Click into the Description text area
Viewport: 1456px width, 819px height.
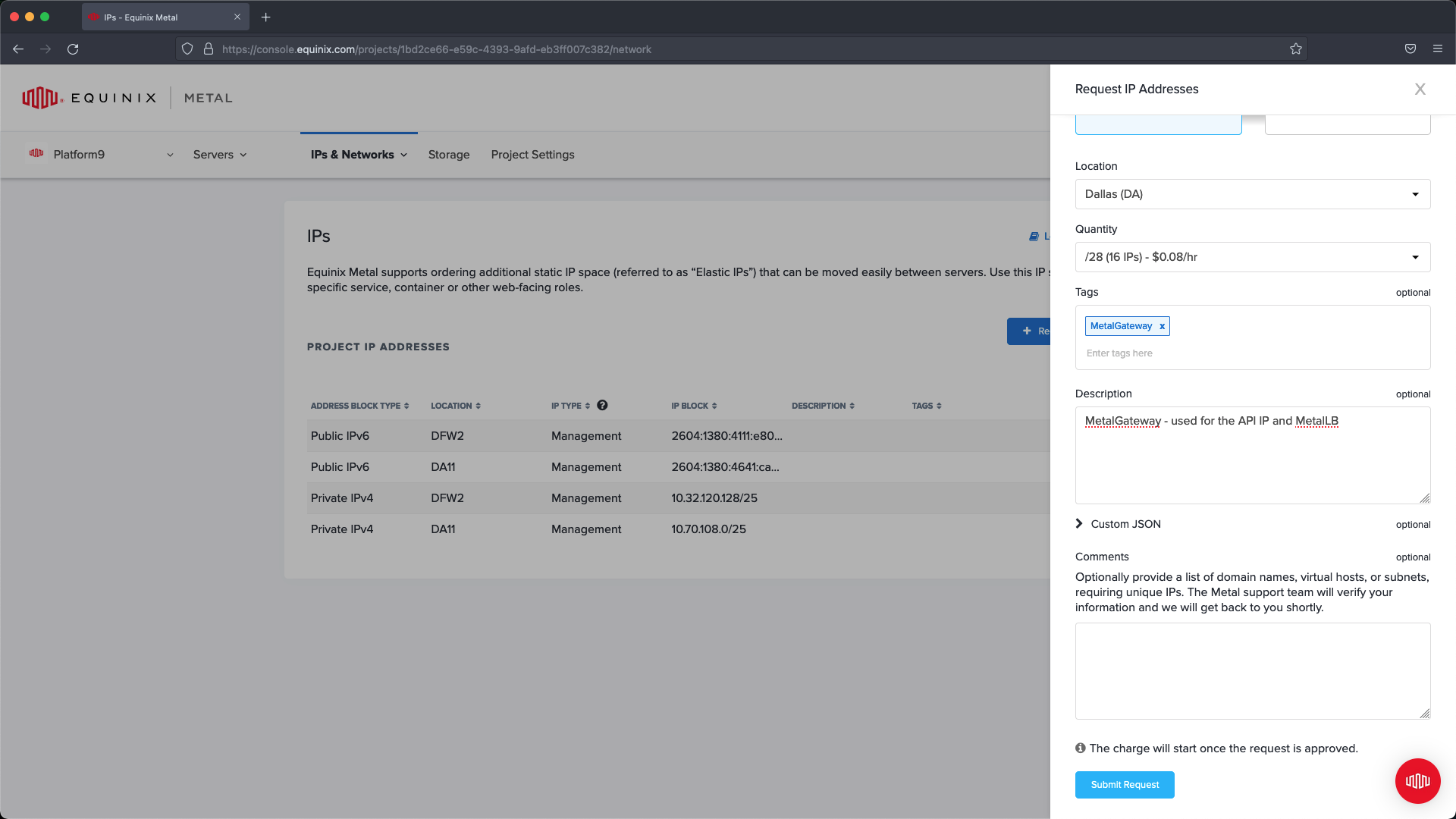1253,456
